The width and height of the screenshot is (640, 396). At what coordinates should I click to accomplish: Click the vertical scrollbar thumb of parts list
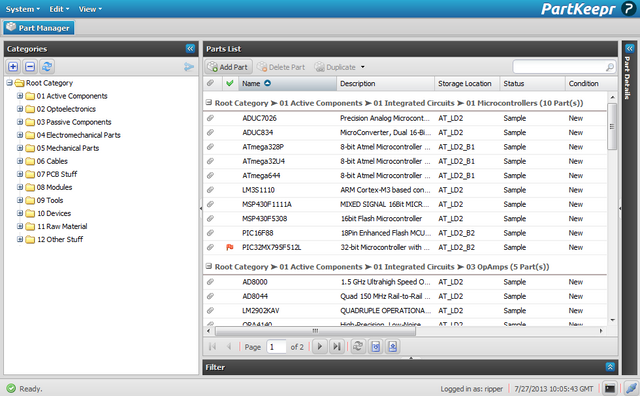click(x=612, y=127)
